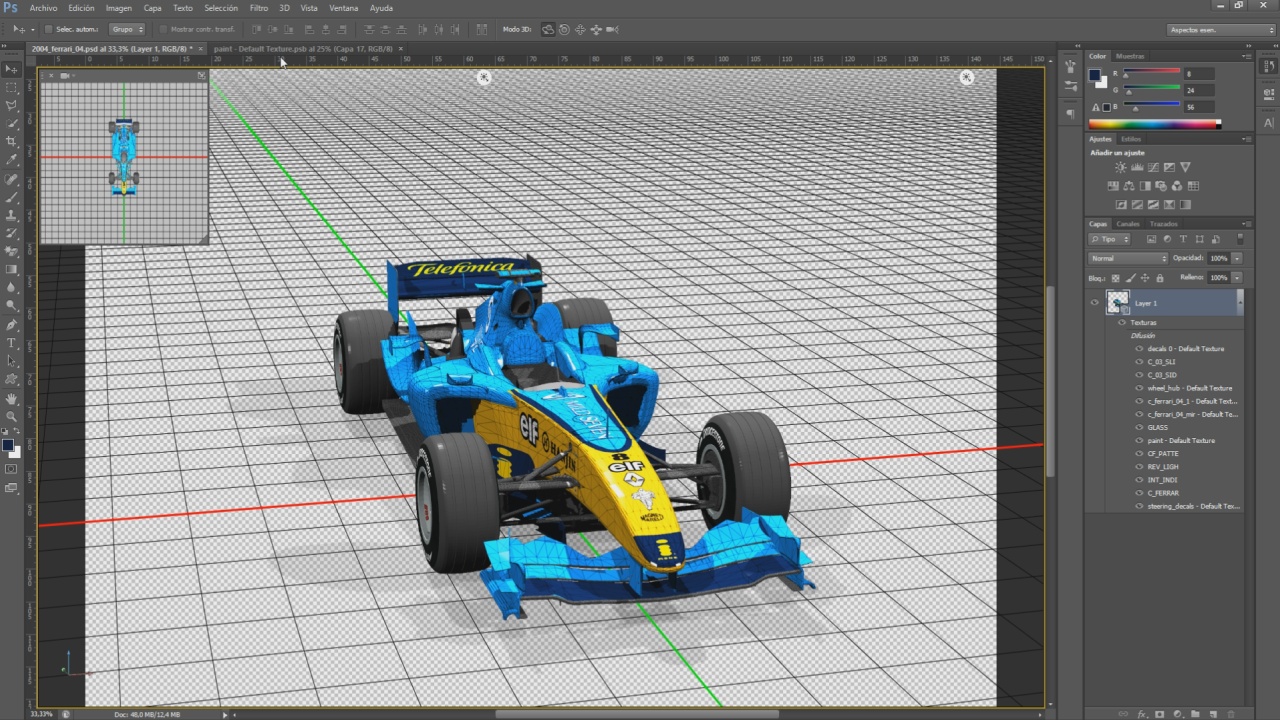
Task: Click the new group folder icon
Action: (1194, 714)
